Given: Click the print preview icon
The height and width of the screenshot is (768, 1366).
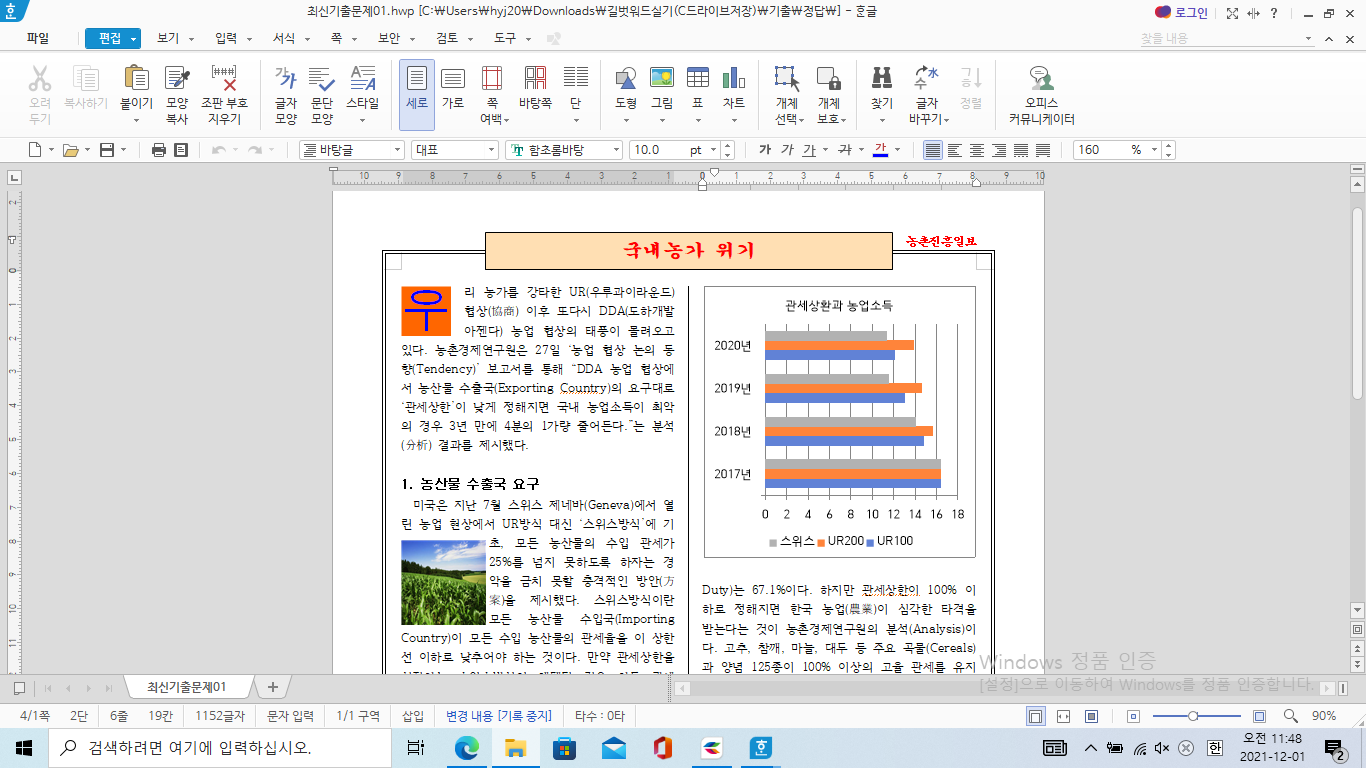Looking at the screenshot, I should (x=181, y=150).
